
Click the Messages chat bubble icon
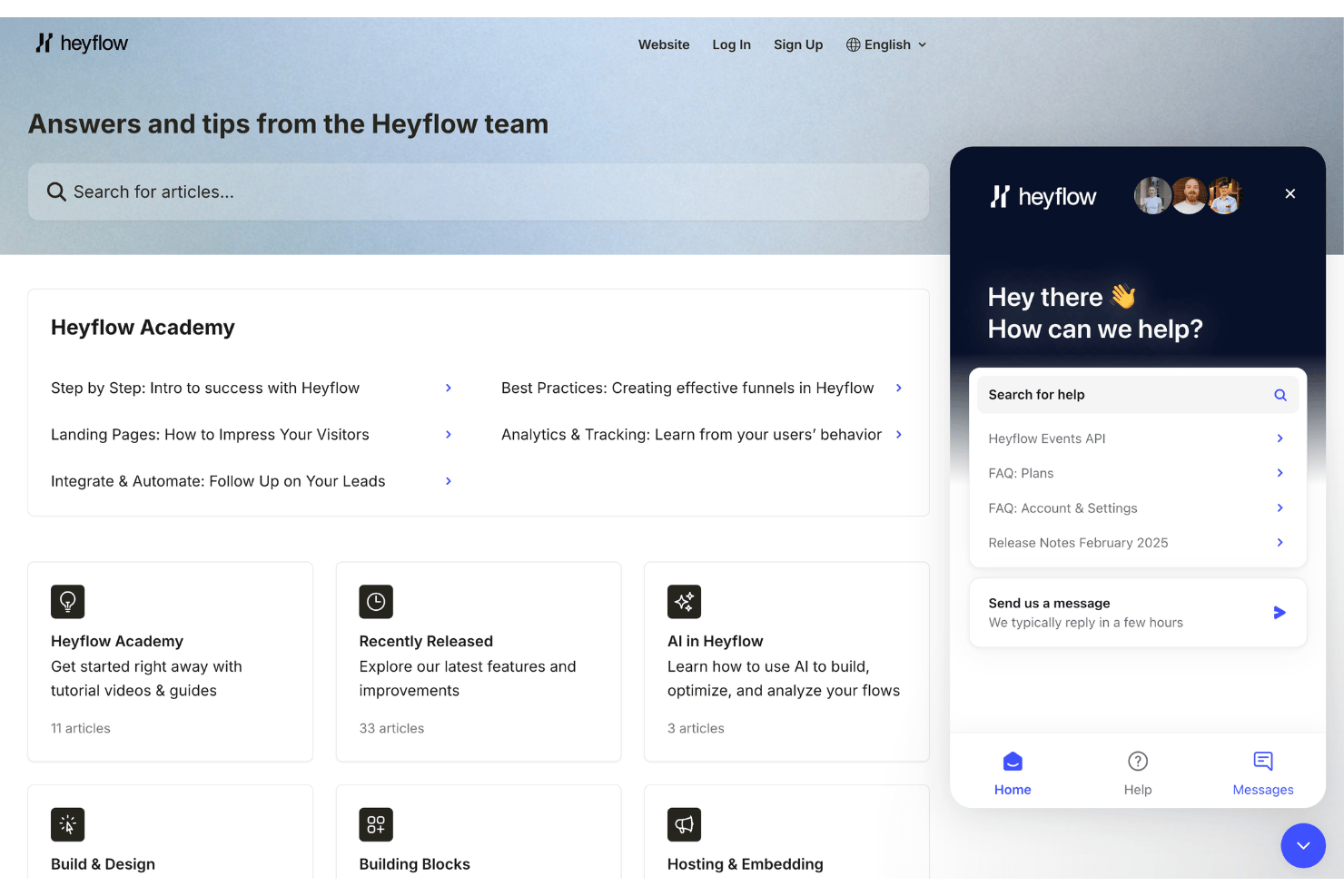click(1263, 761)
